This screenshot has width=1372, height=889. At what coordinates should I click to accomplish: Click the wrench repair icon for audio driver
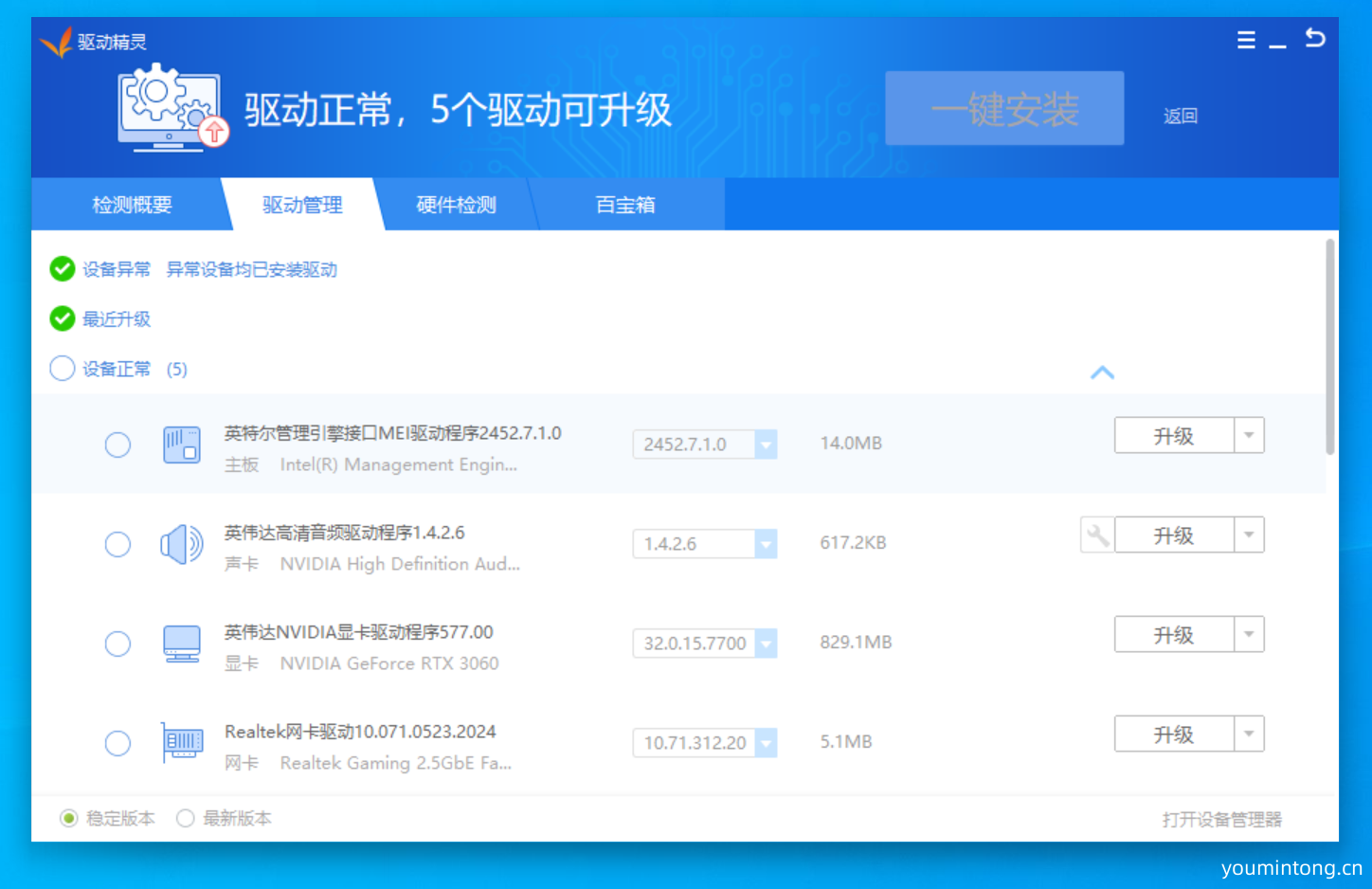pyautogui.click(x=1097, y=535)
